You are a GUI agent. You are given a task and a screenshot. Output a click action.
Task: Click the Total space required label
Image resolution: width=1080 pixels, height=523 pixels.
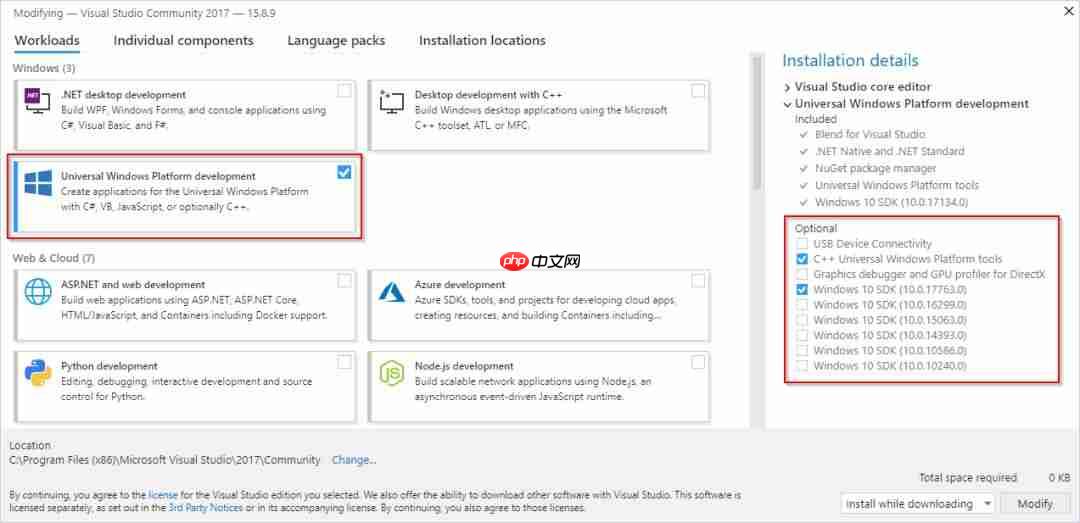pyautogui.click(x=968, y=478)
